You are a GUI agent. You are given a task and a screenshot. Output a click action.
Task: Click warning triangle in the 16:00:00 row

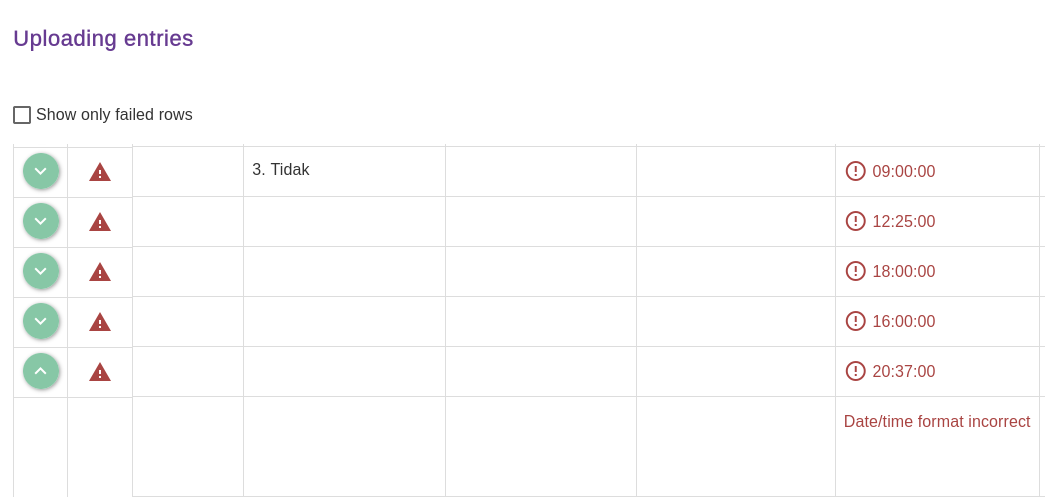coord(100,322)
